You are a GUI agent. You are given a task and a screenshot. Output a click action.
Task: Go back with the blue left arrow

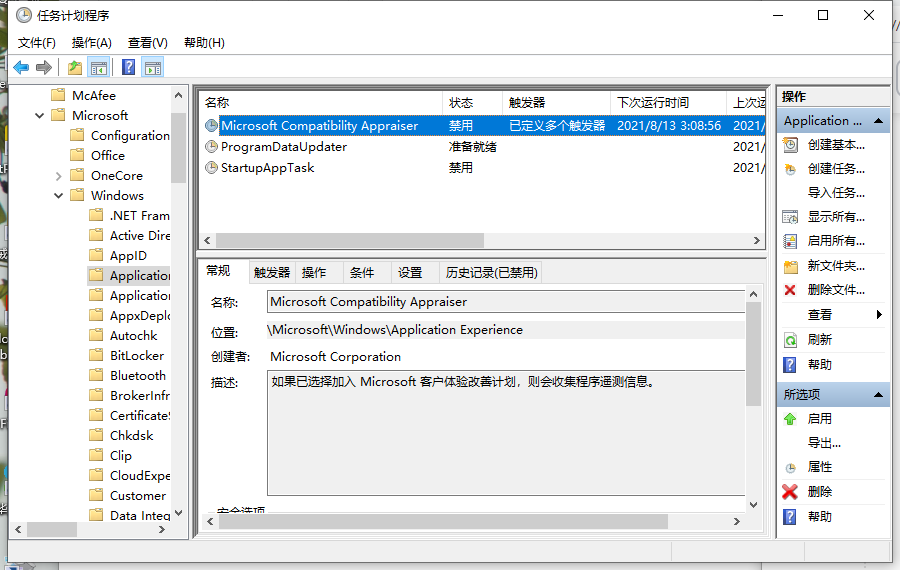click(21, 68)
